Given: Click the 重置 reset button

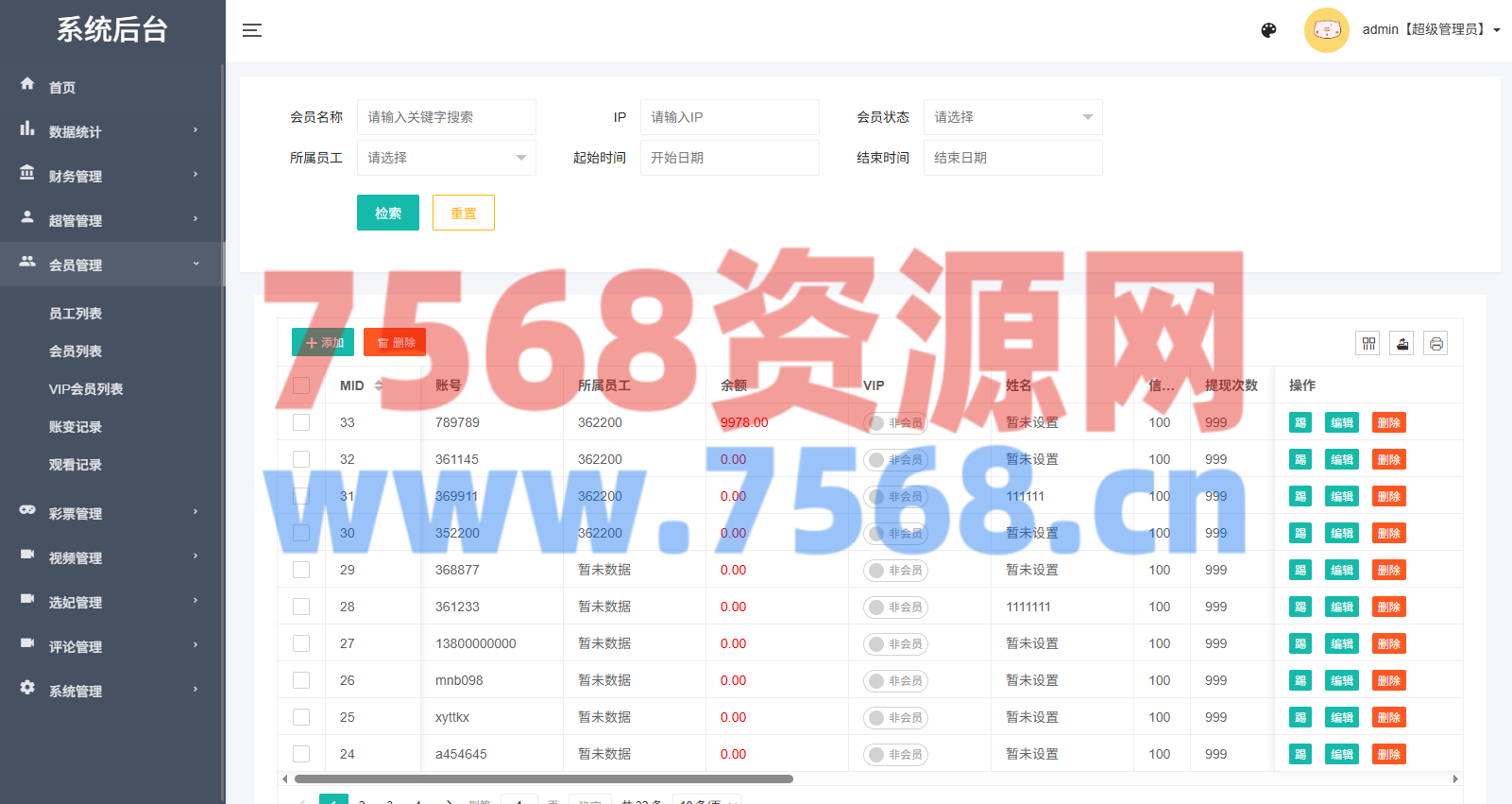Looking at the screenshot, I should tap(463, 214).
